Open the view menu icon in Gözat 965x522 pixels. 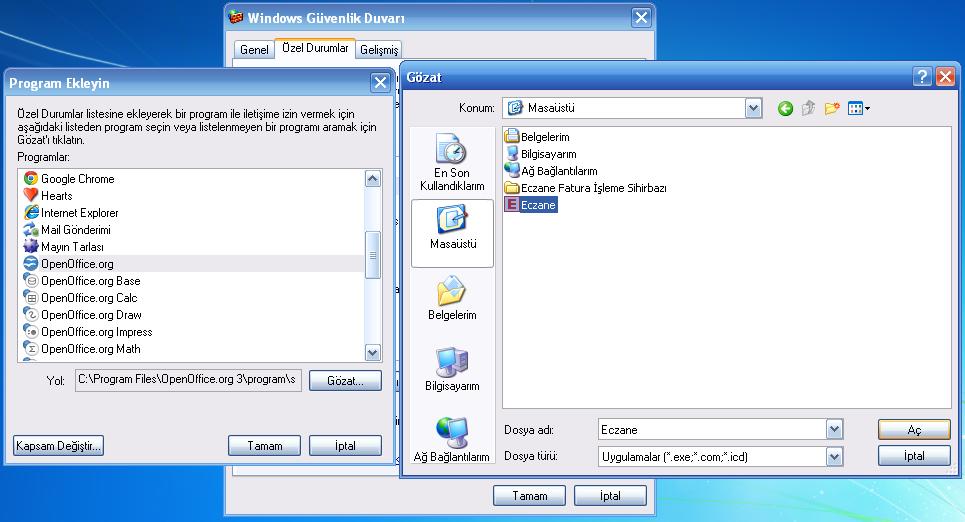(859, 109)
